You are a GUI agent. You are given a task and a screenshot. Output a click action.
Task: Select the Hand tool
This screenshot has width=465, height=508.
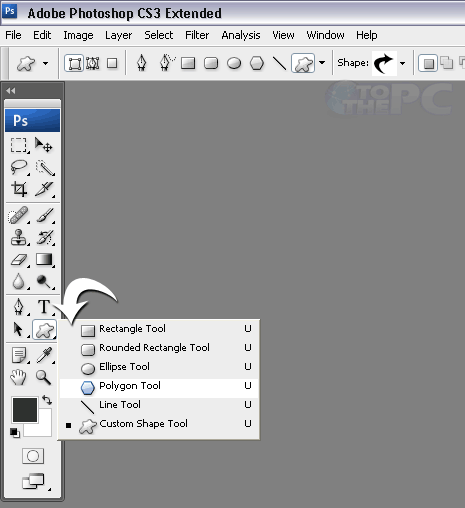click(18, 377)
